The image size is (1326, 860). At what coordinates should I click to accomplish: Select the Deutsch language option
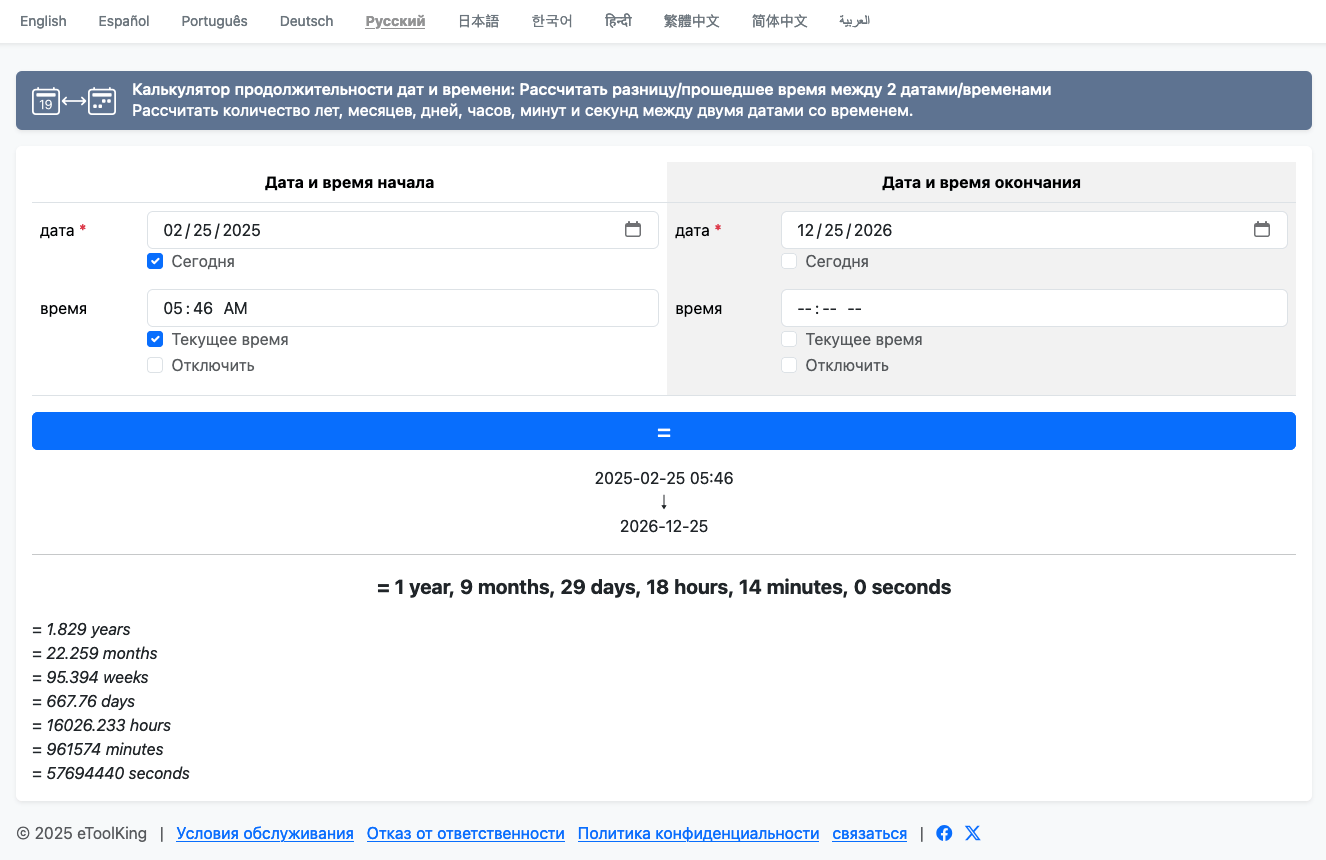(x=306, y=21)
